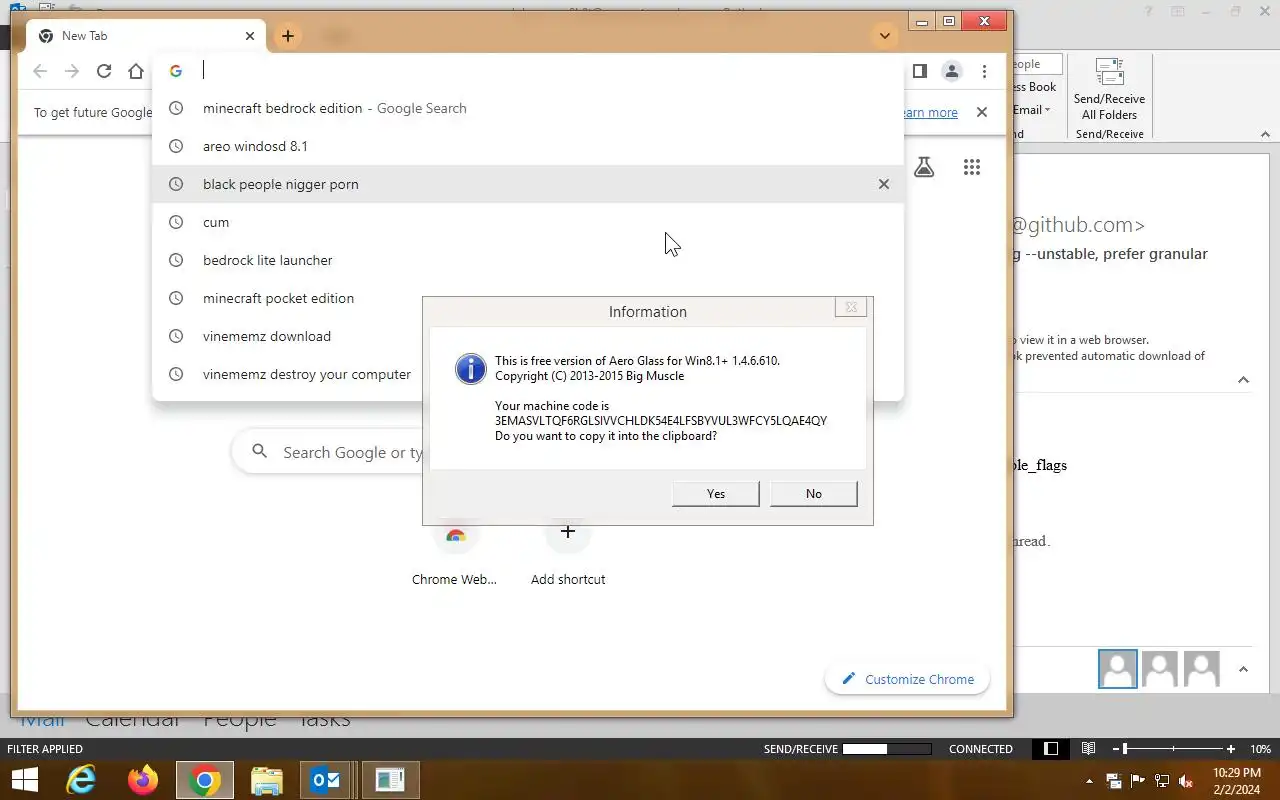1280x800 pixels.
Task: Collapse Outlook message header with chevron
Action: 1243,380
